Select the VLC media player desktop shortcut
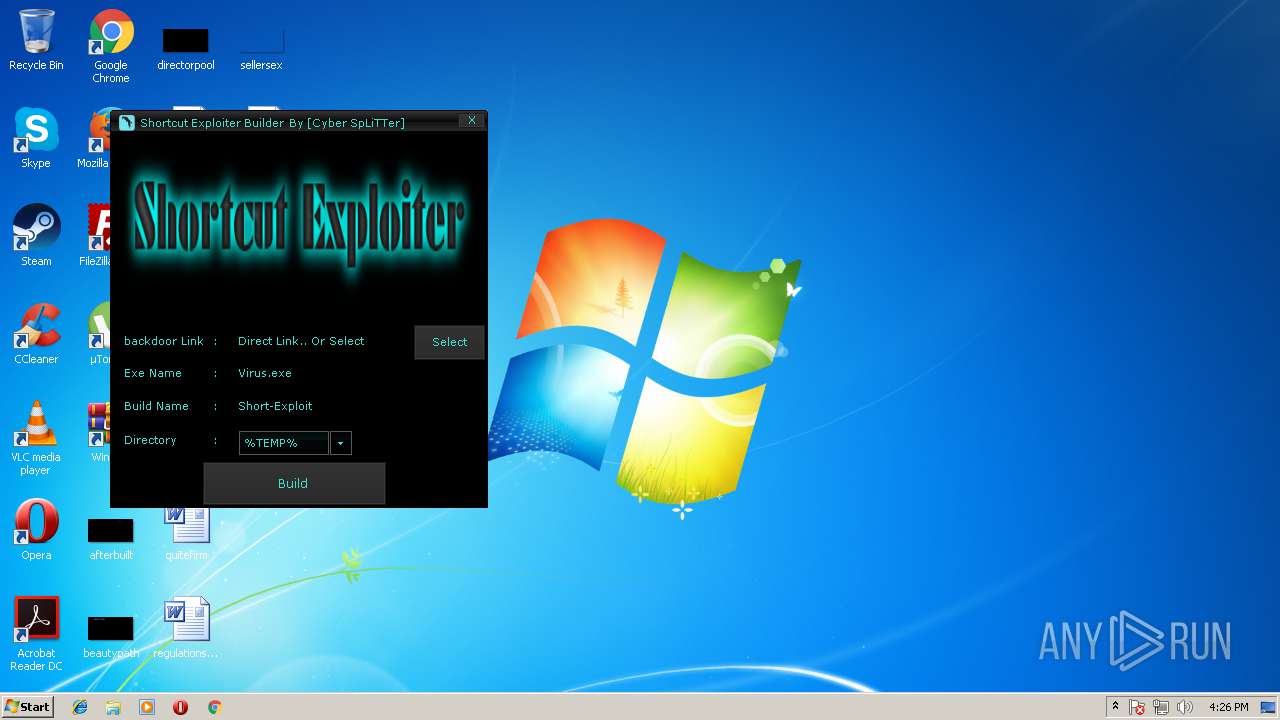Viewport: 1280px width, 720px height. tap(36, 438)
